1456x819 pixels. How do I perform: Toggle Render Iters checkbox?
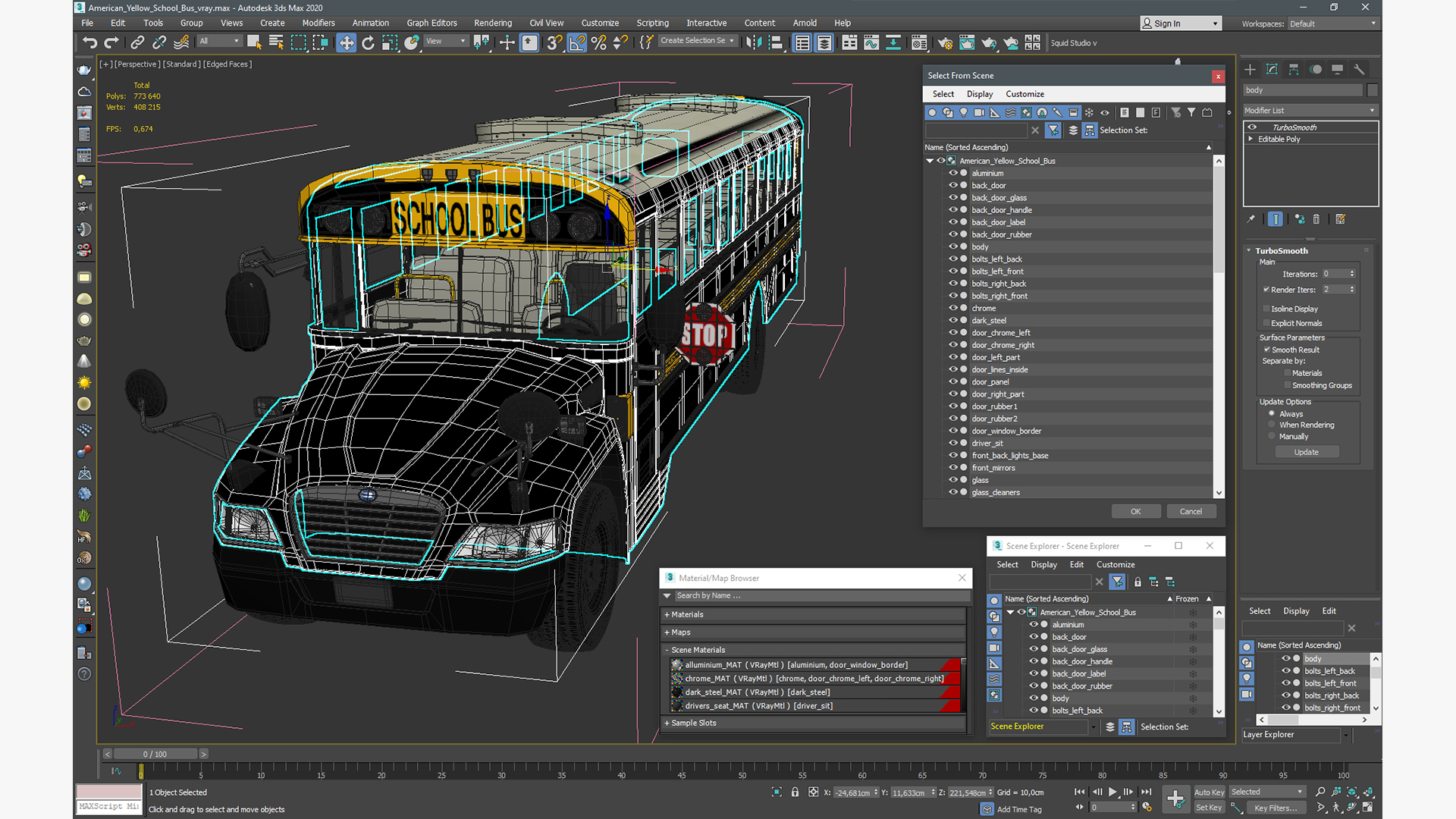(x=1266, y=290)
